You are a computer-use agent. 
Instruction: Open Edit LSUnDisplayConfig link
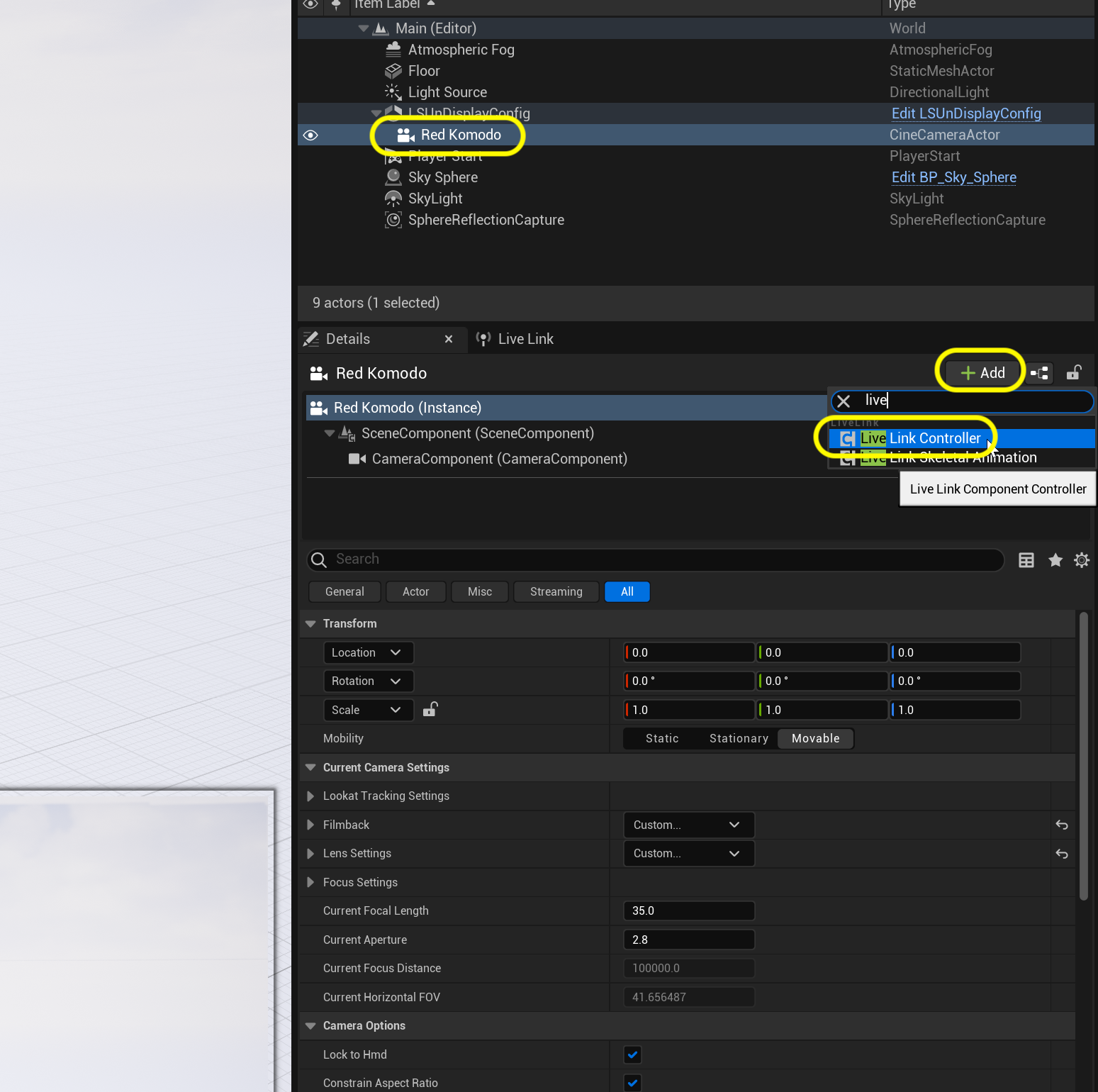coord(966,113)
